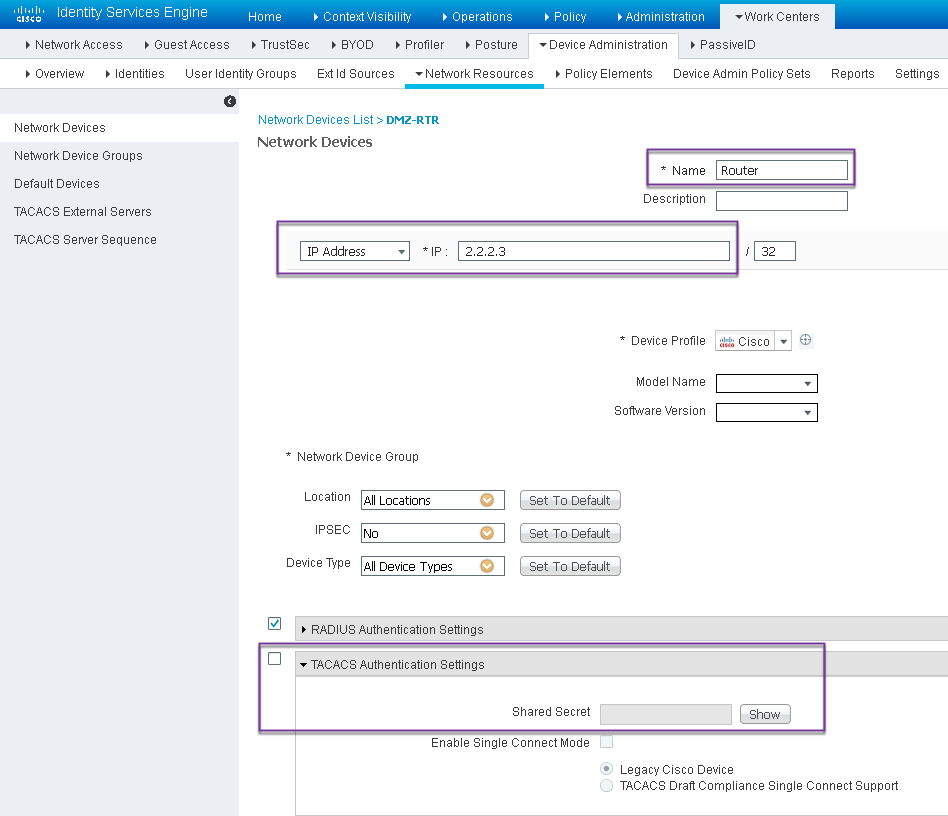Open Overview submenu

click(x=54, y=74)
